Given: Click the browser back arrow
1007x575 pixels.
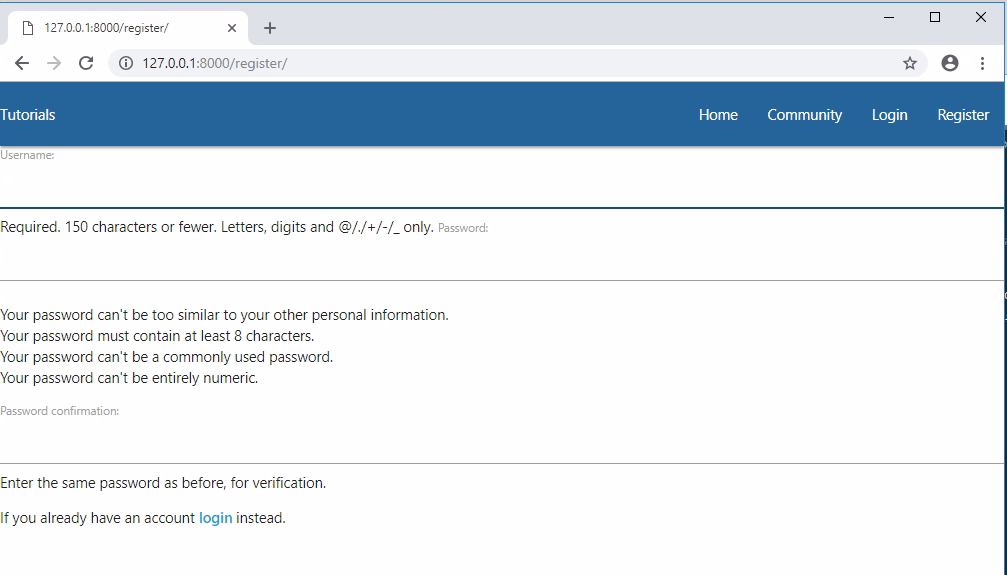Looking at the screenshot, I should 22,63.
